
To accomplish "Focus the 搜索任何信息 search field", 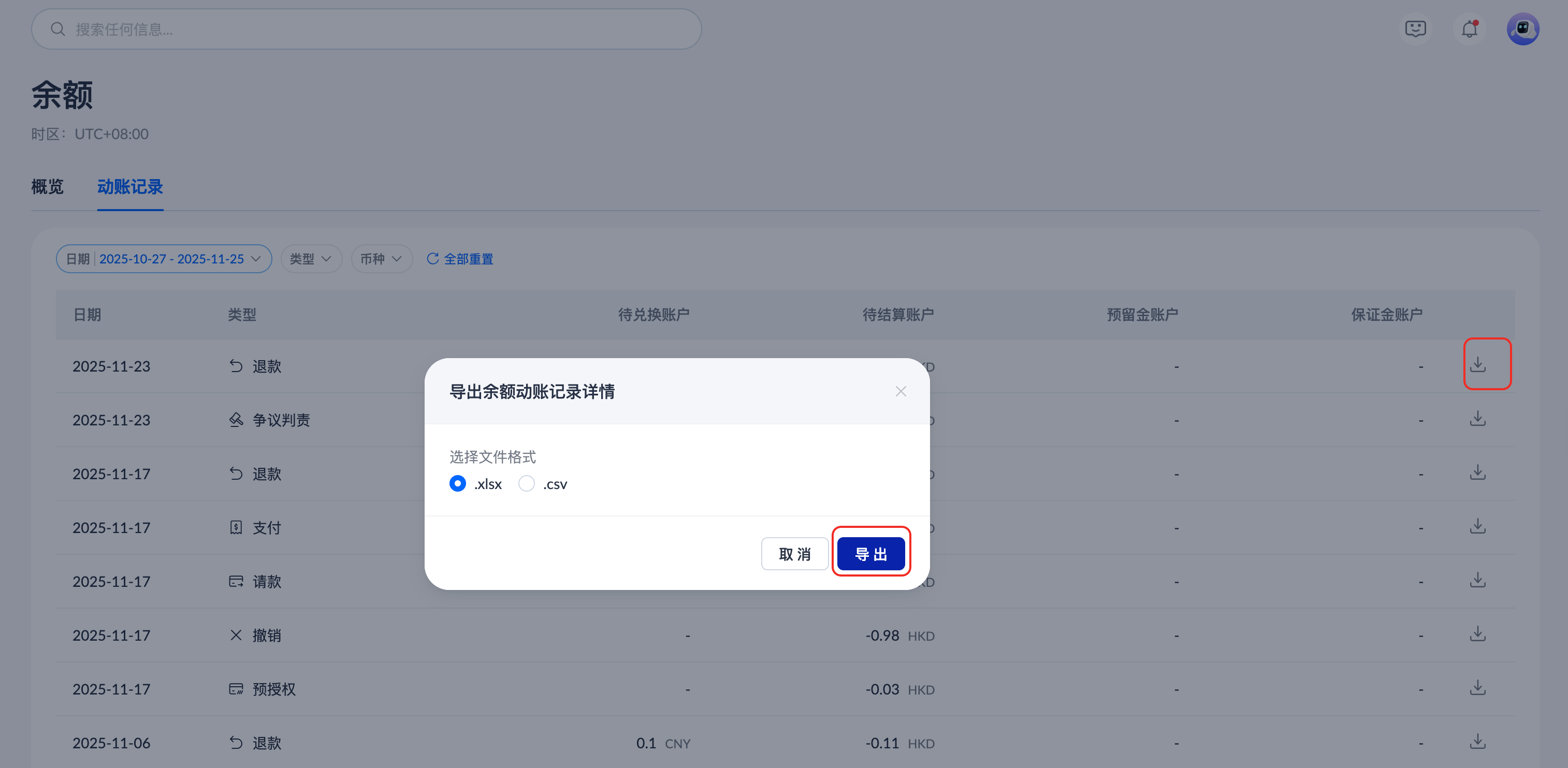I will tap(365, 29).
